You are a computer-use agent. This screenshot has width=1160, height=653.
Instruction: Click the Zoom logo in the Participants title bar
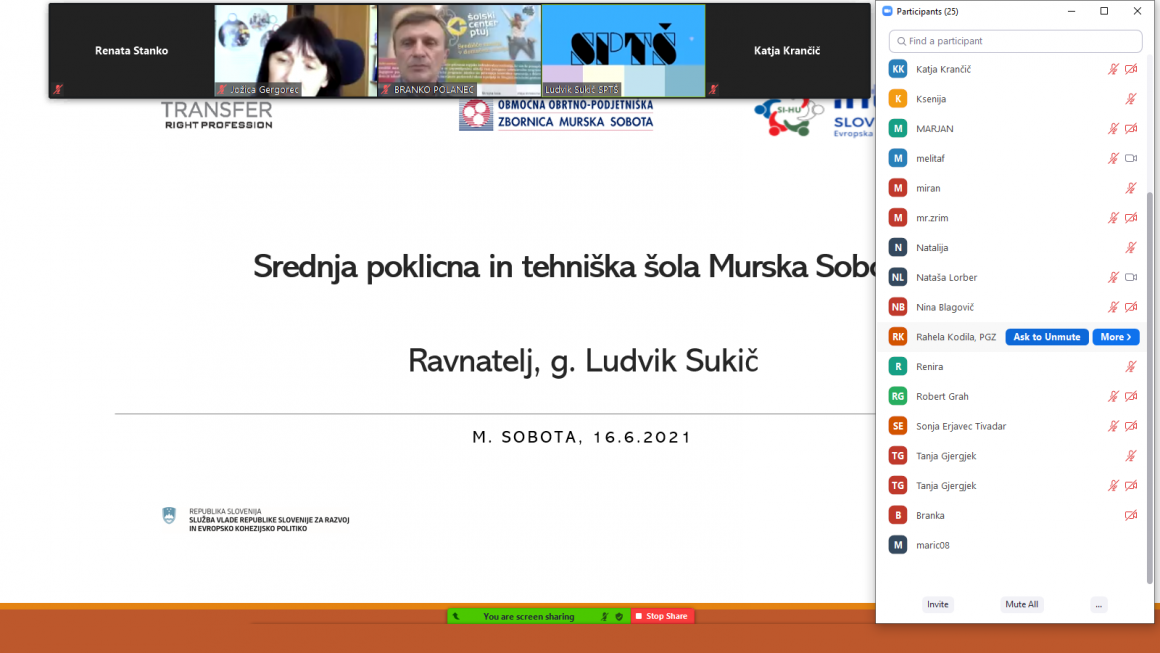click(888, 11)
